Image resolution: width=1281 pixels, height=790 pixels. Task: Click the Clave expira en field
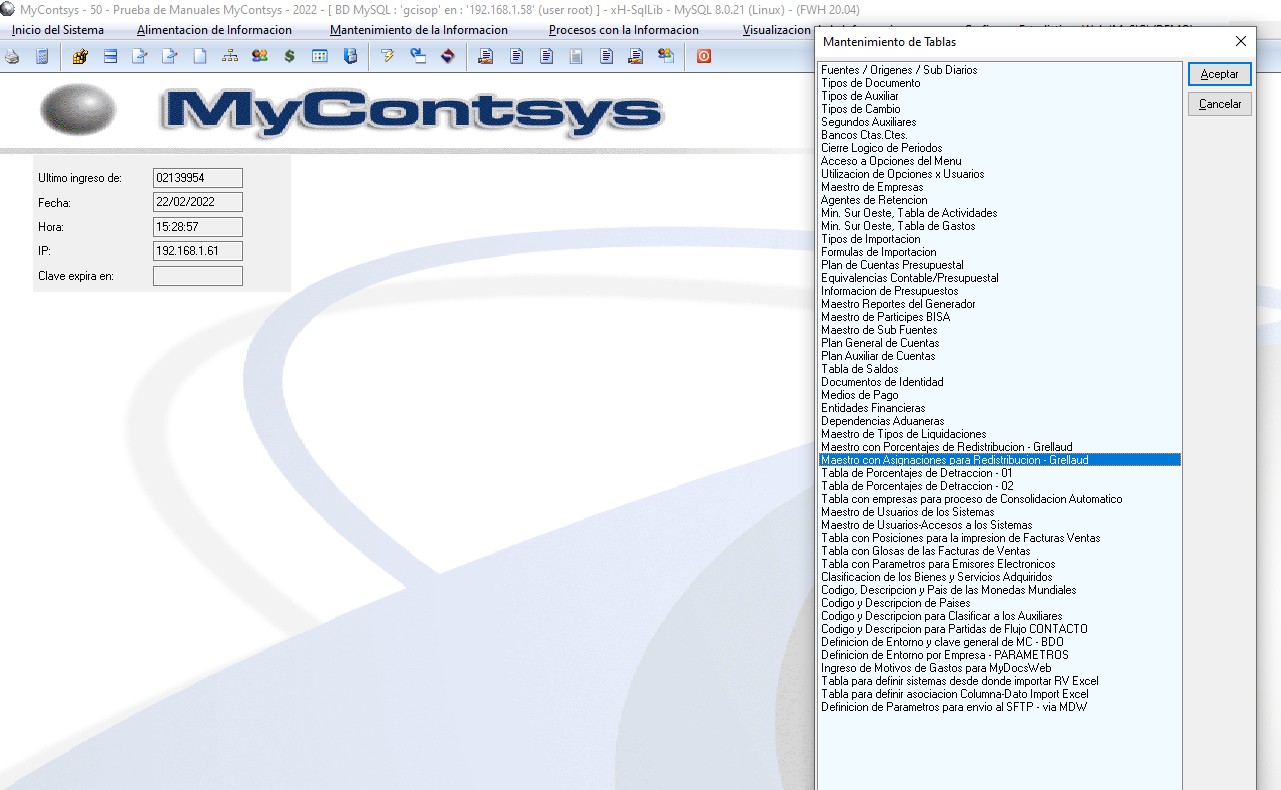(197, 276)
